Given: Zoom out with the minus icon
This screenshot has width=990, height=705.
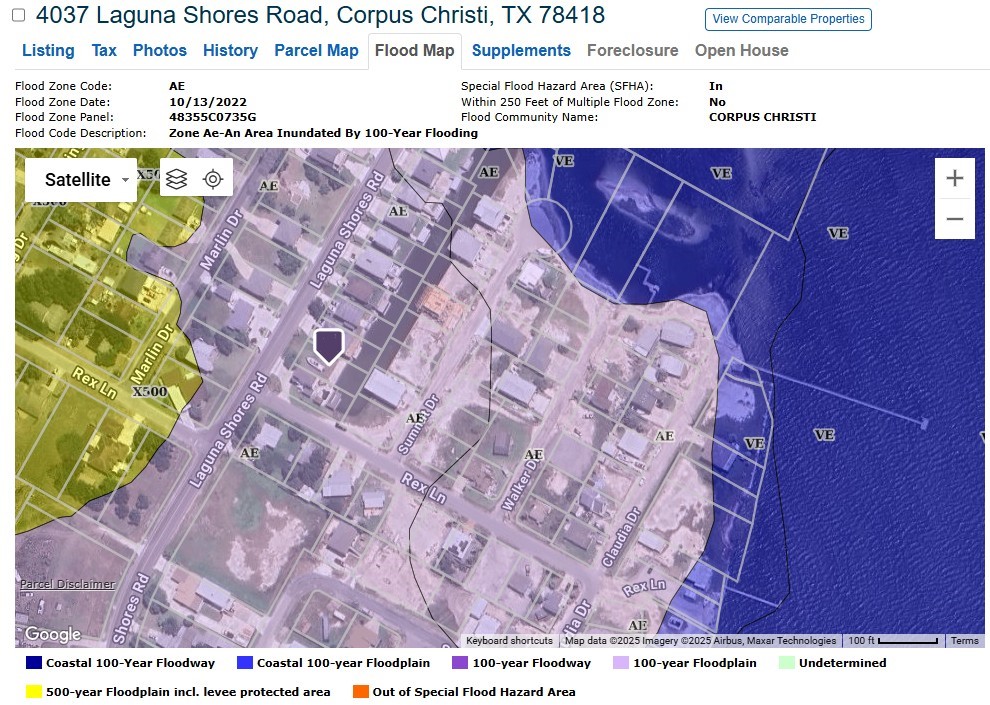Looking at the screenshot, I should pyautogui.click(x=955, y=217).
